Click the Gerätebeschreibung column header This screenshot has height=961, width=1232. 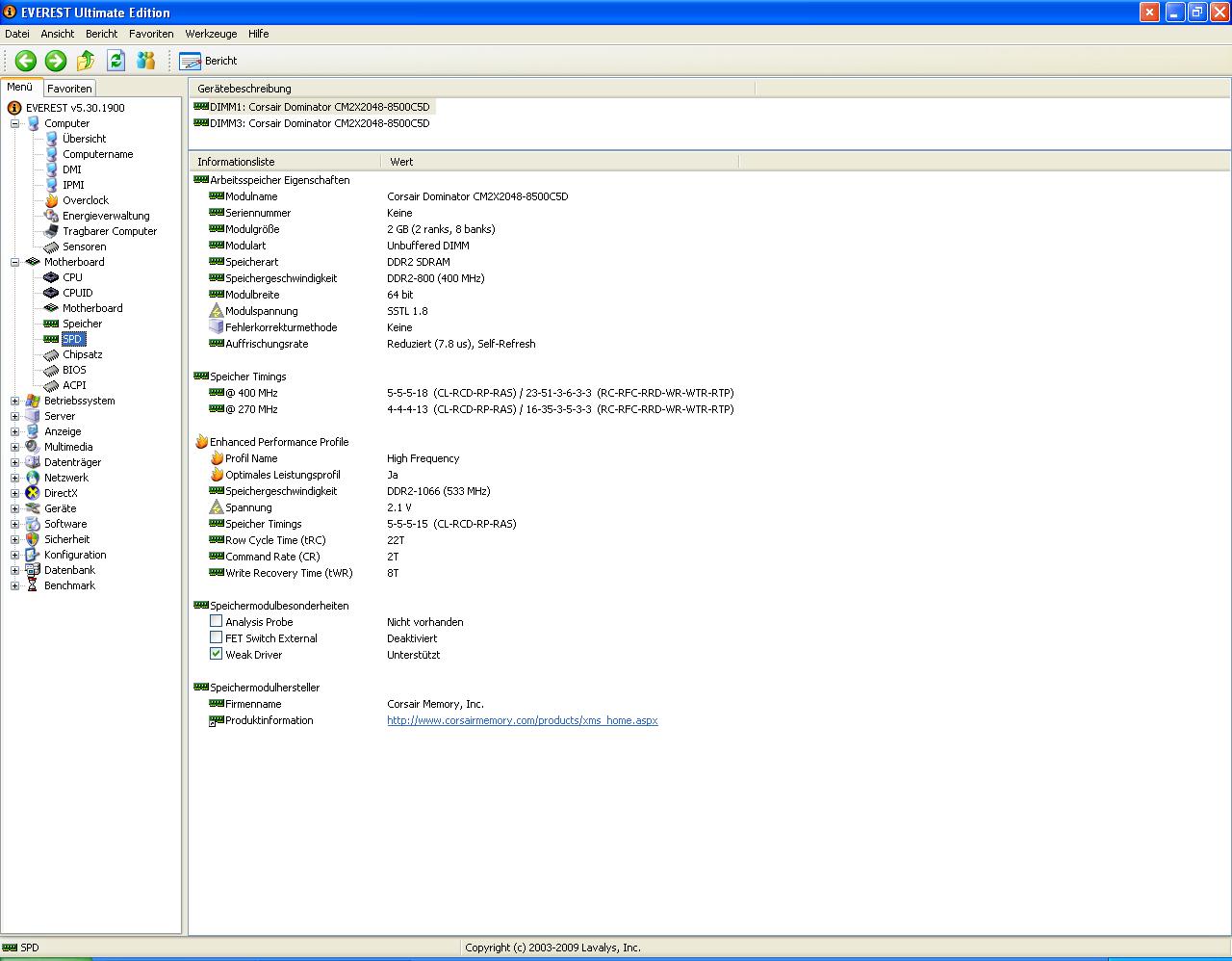coord(472,89)
